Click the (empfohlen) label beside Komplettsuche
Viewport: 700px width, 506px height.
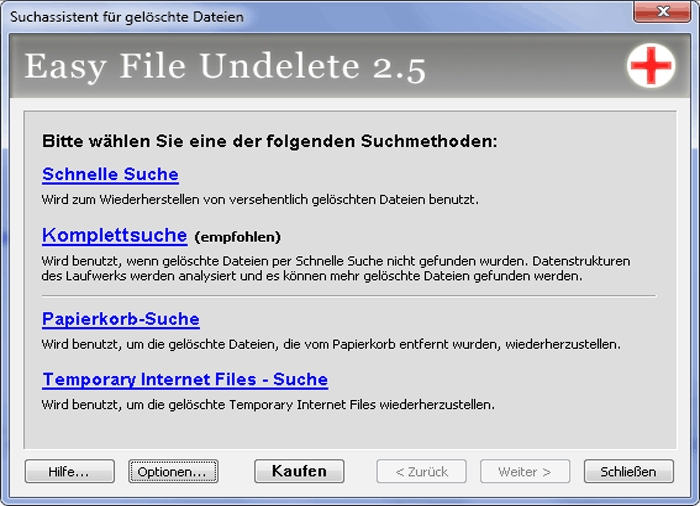(237, 238)
